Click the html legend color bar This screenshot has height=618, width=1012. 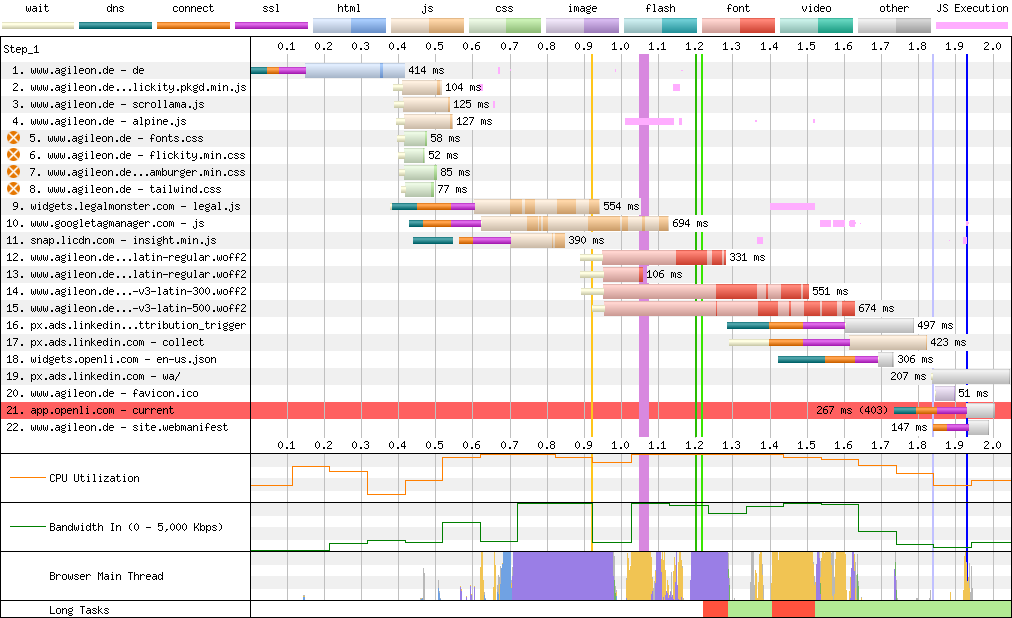[349, 26]
